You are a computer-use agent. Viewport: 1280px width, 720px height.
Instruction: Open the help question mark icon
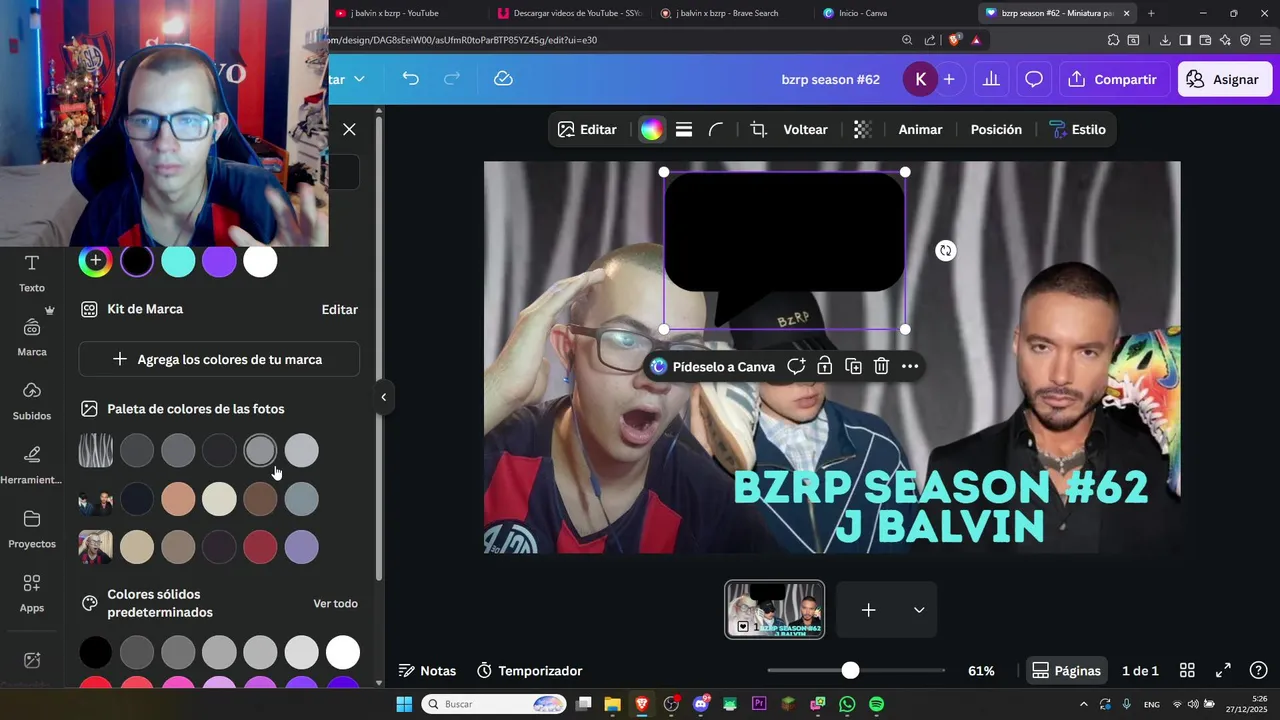point(1259,671)
